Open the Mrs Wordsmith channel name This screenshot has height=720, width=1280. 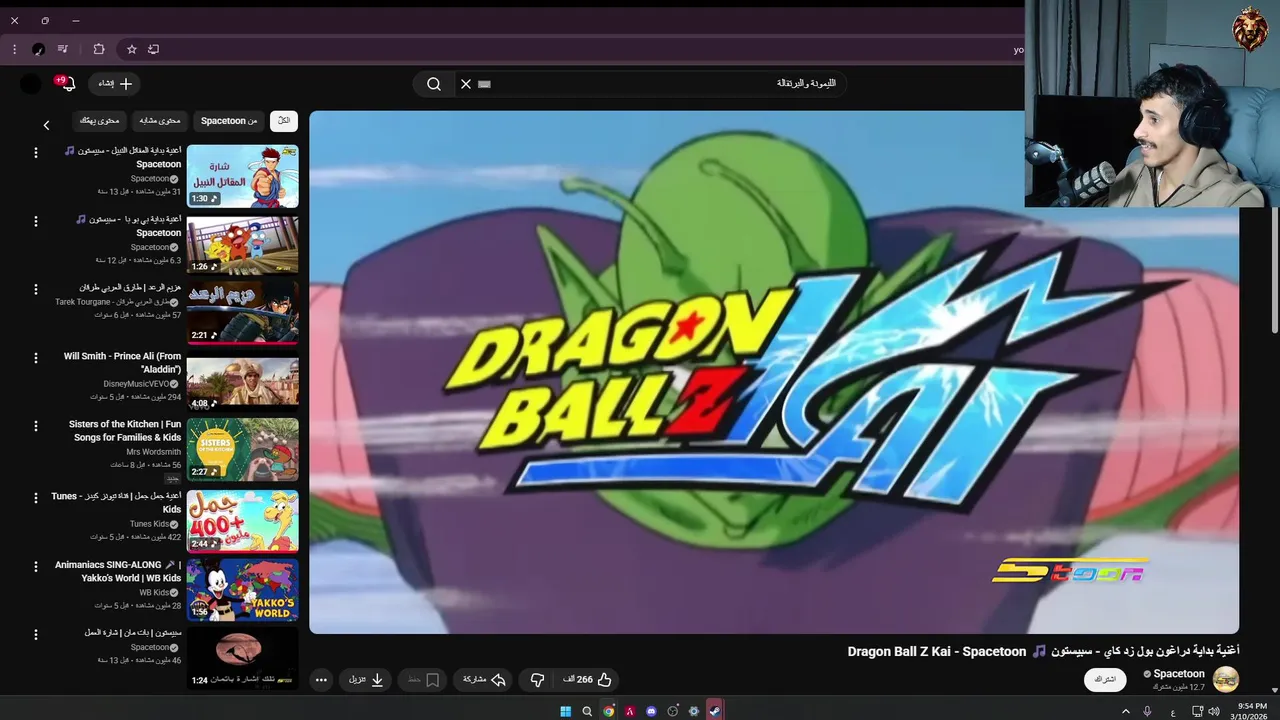pos(153,452)
